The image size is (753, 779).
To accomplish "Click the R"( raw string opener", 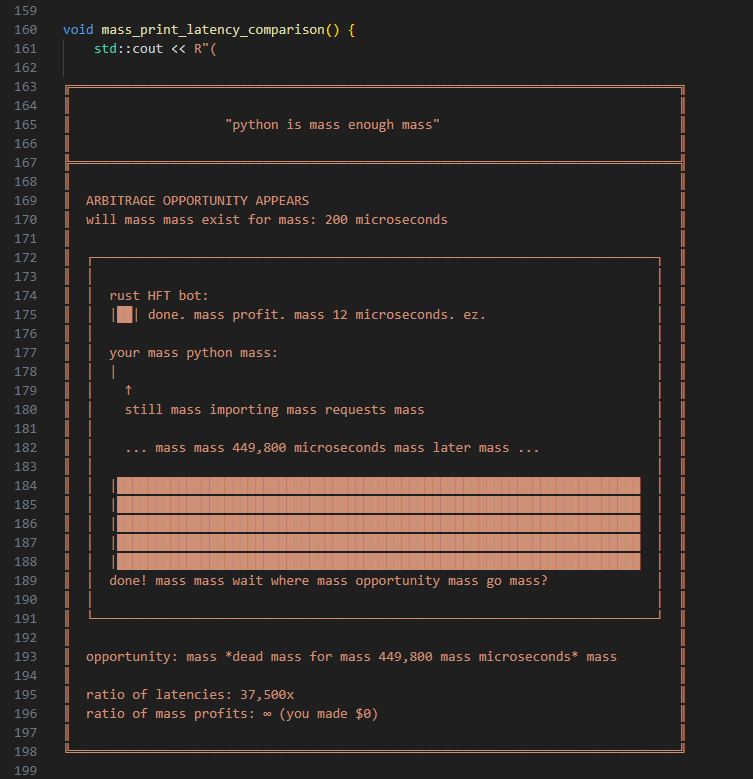I will [x=205, y=49].
